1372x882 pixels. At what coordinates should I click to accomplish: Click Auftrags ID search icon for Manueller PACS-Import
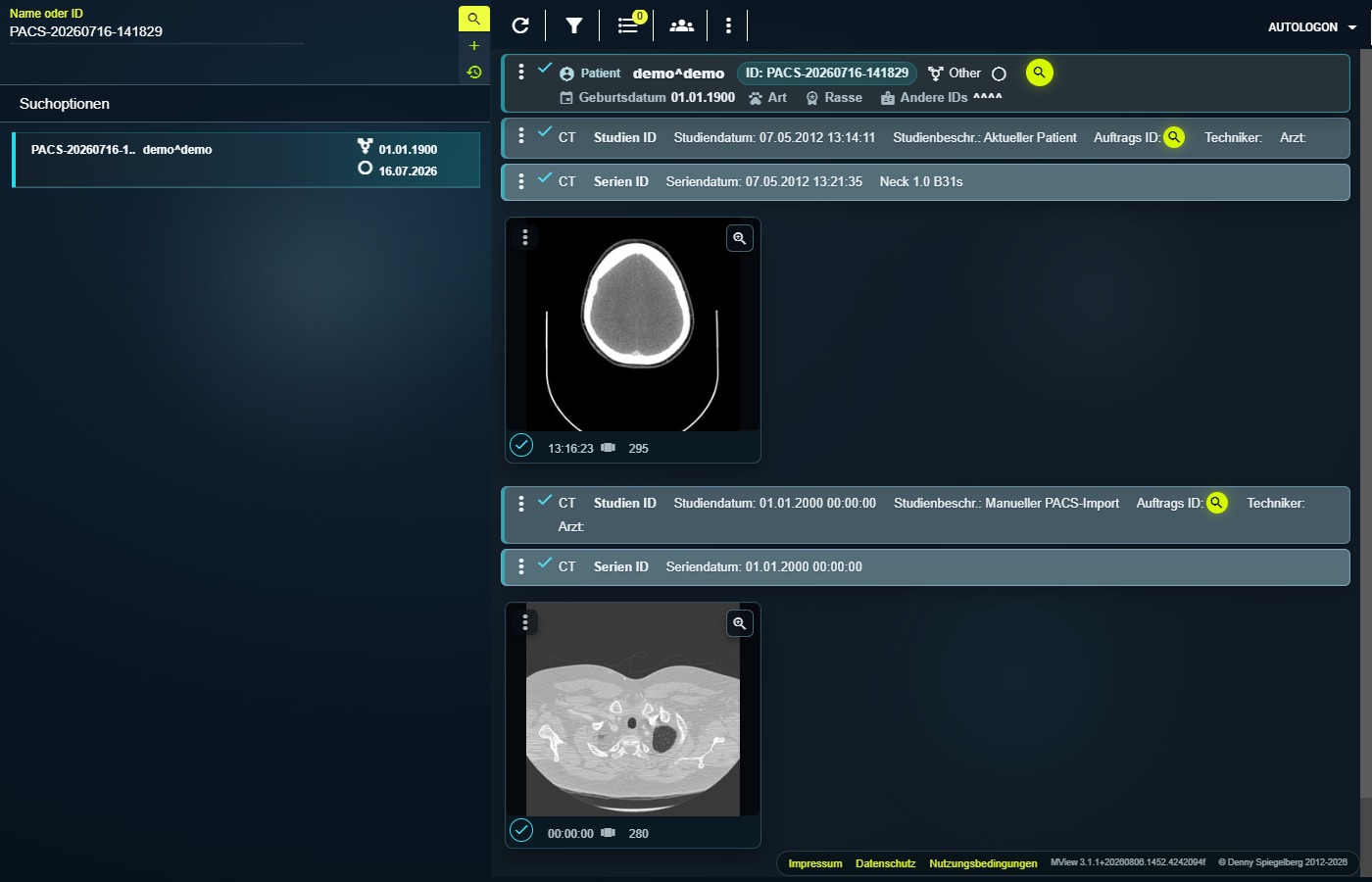[1216, 503]
